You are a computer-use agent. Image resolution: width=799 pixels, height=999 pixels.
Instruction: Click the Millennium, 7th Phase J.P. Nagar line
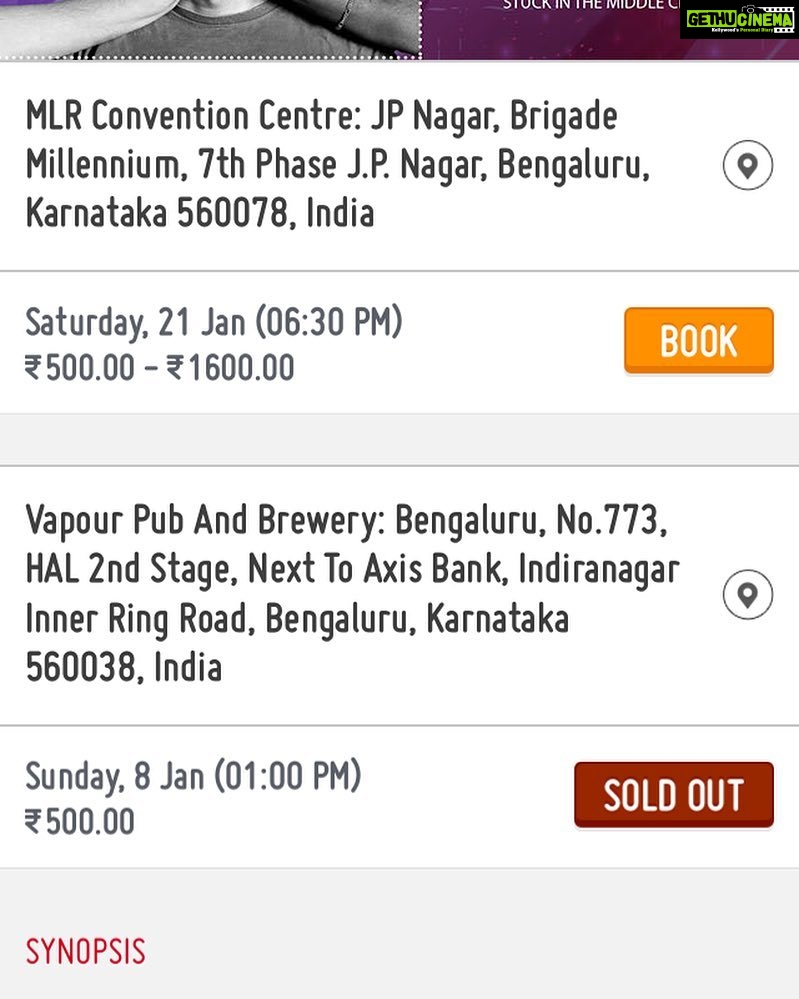[338, 164]
